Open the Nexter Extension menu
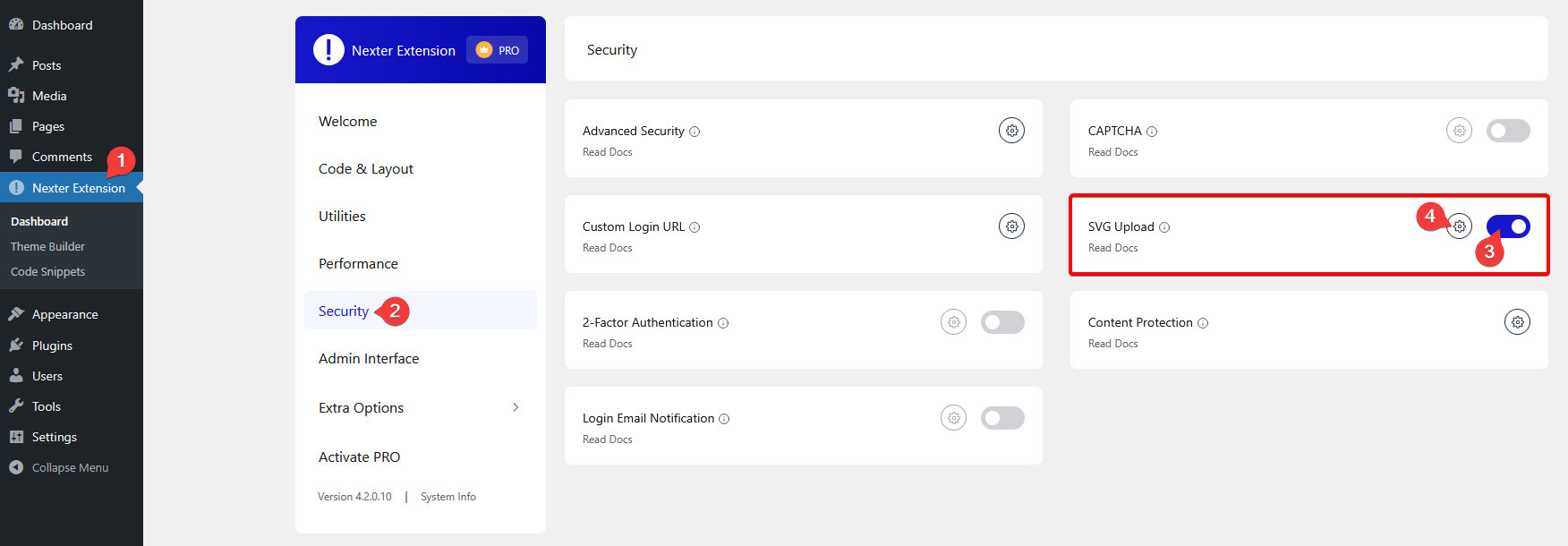The image size is (1568, 546). point(79,188)
